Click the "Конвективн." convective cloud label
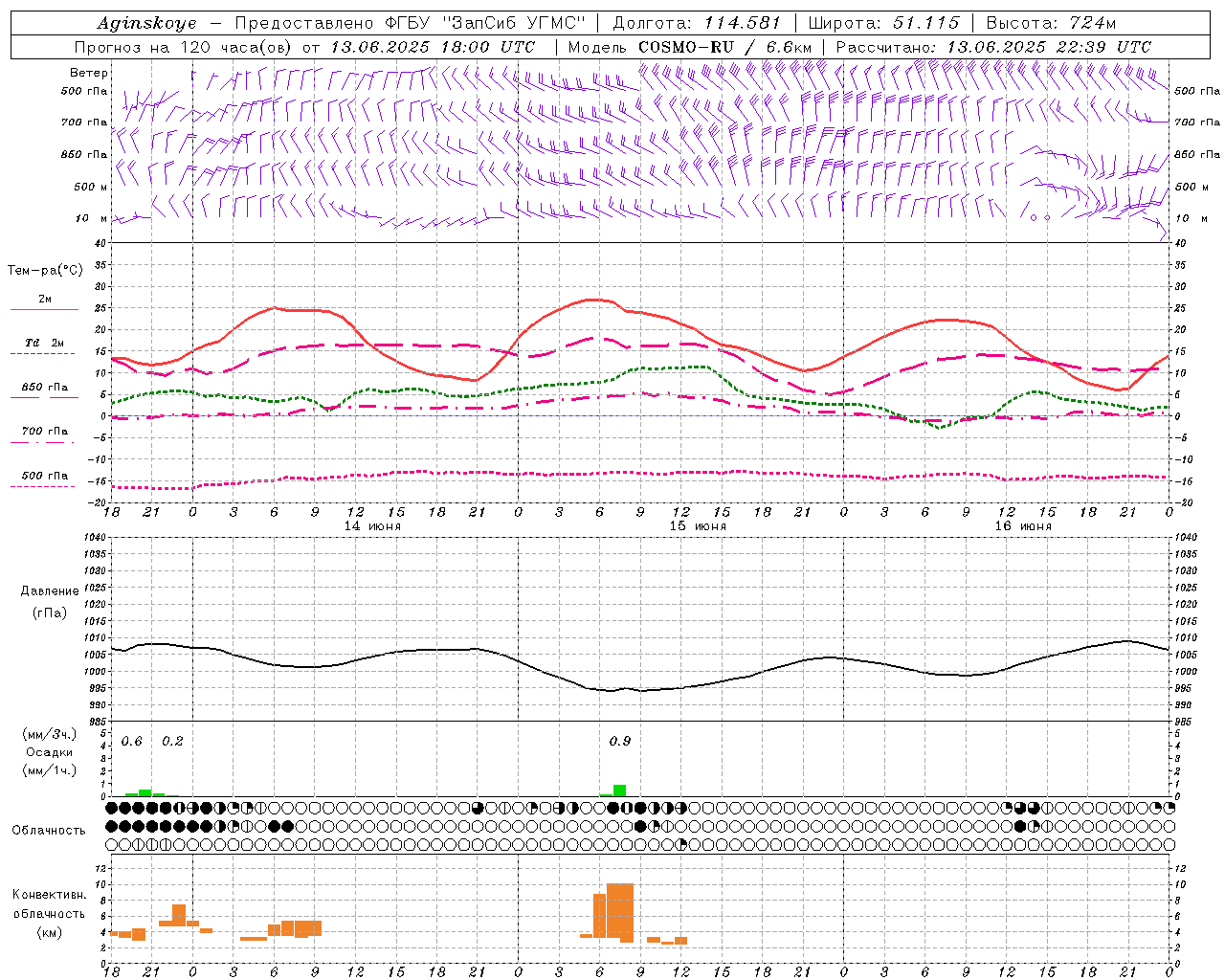This screenshot has width=1225, height=980. [49, 895]
